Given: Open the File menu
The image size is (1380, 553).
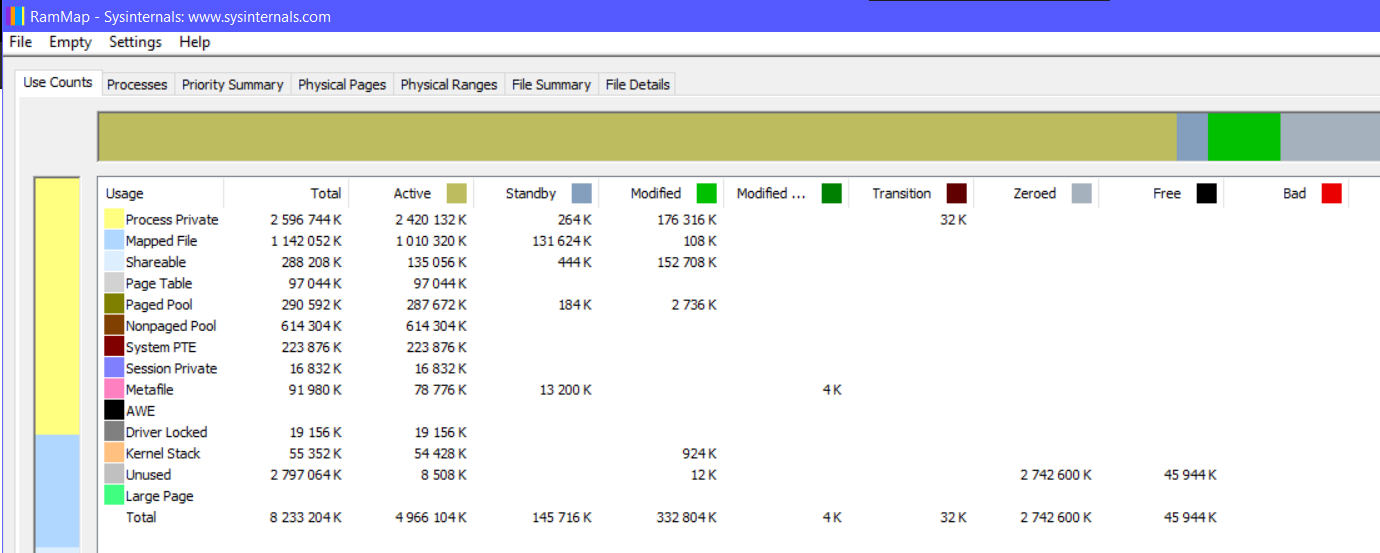Looking at the screenshot, I should [x=21, y=42].
